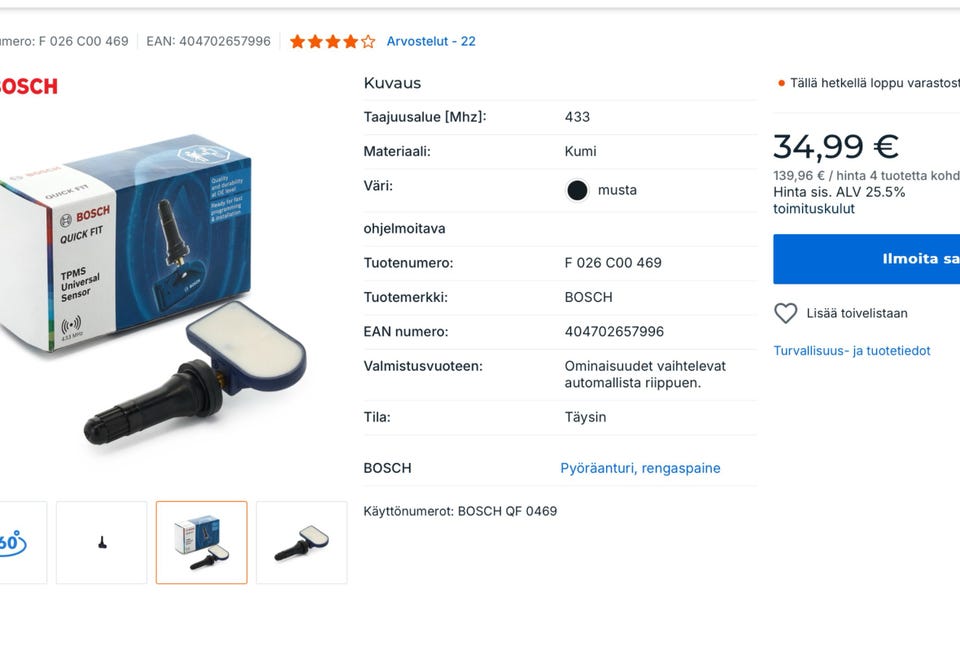Open the Arvostelut - 22 reviews link
Screen dimensions: 960x667
tap(431, 42)
